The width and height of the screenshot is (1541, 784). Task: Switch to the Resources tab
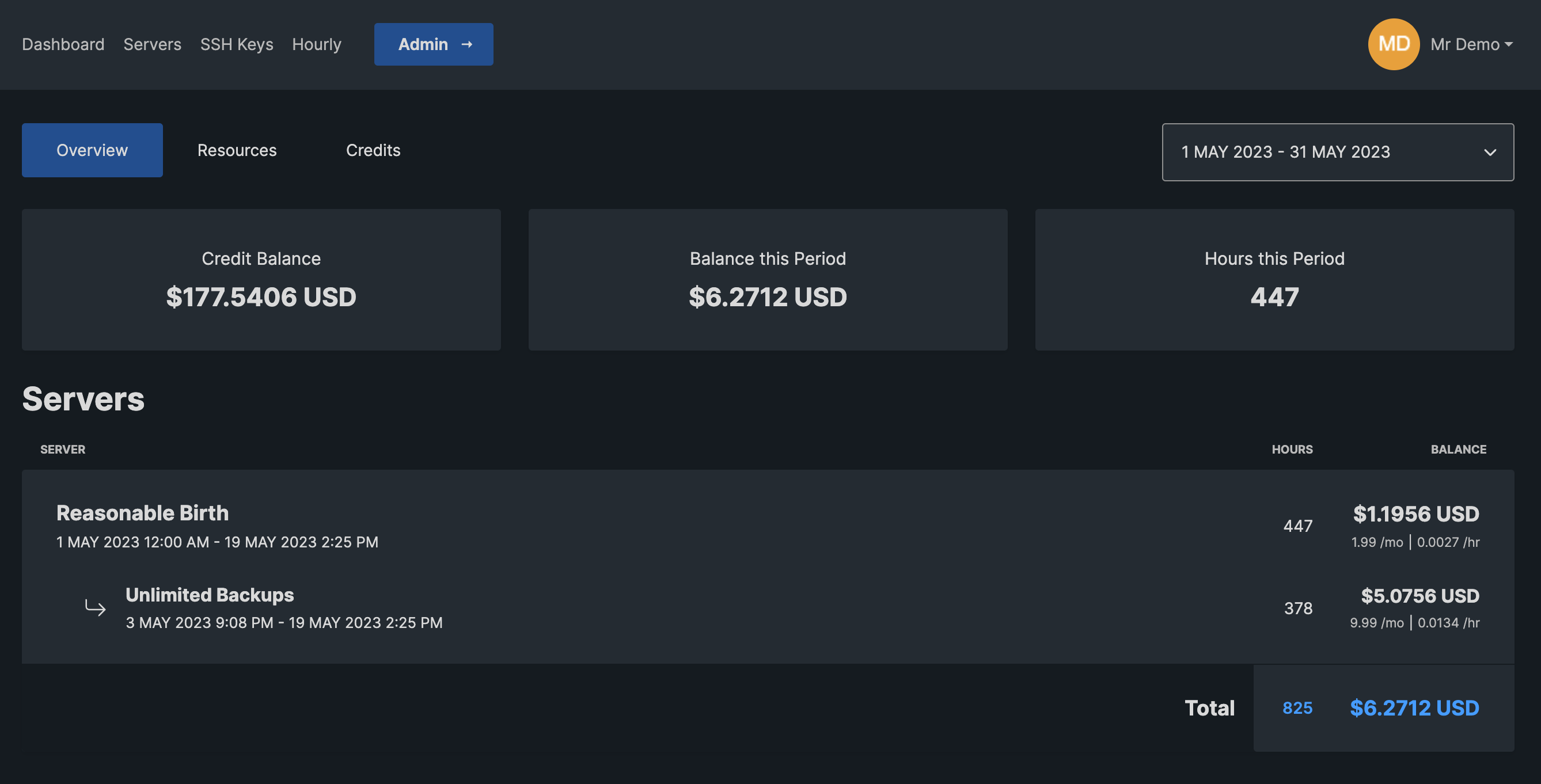pos(237,150)
